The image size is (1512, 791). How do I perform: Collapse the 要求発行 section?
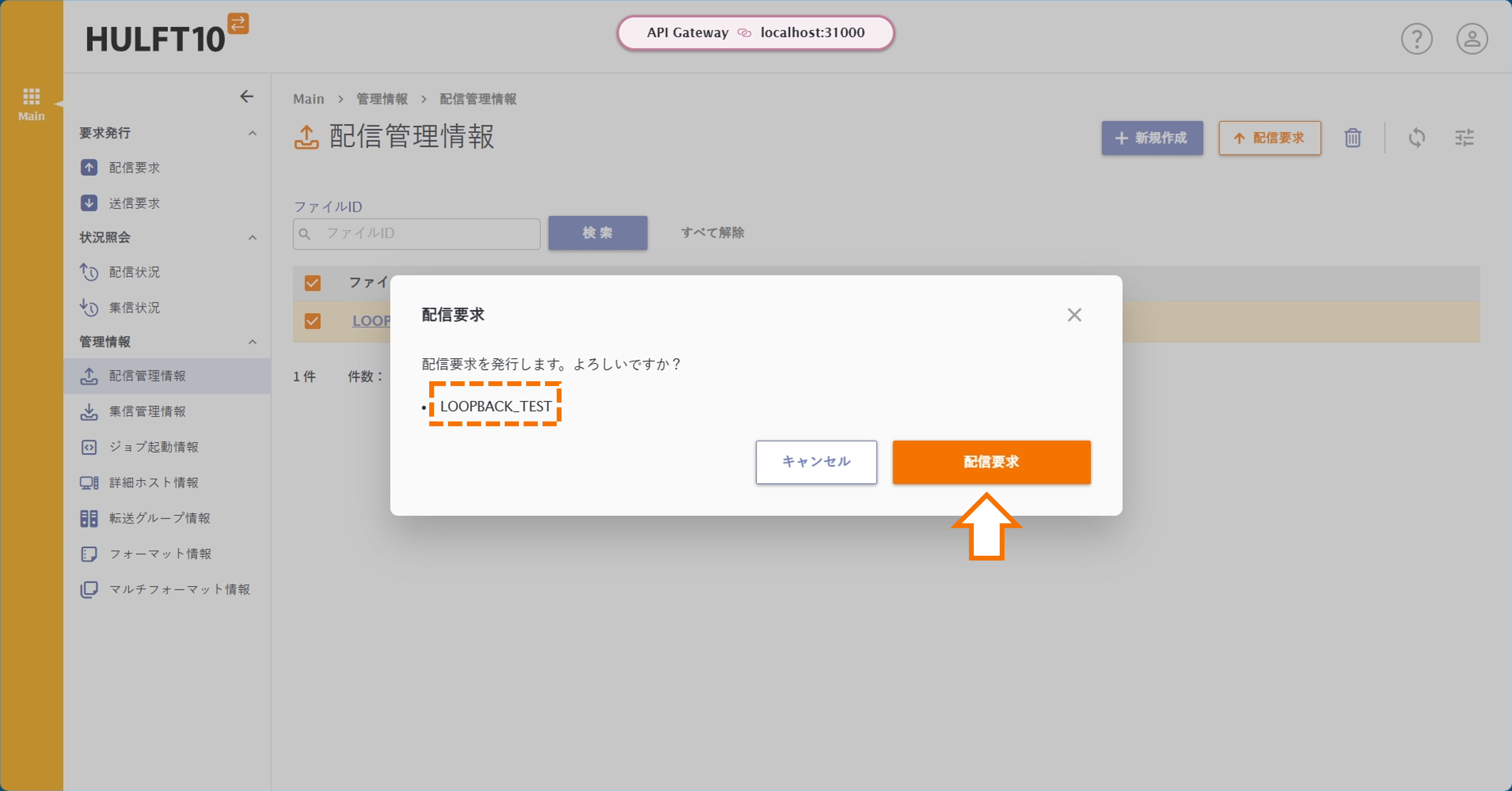[x=252, y=133]
